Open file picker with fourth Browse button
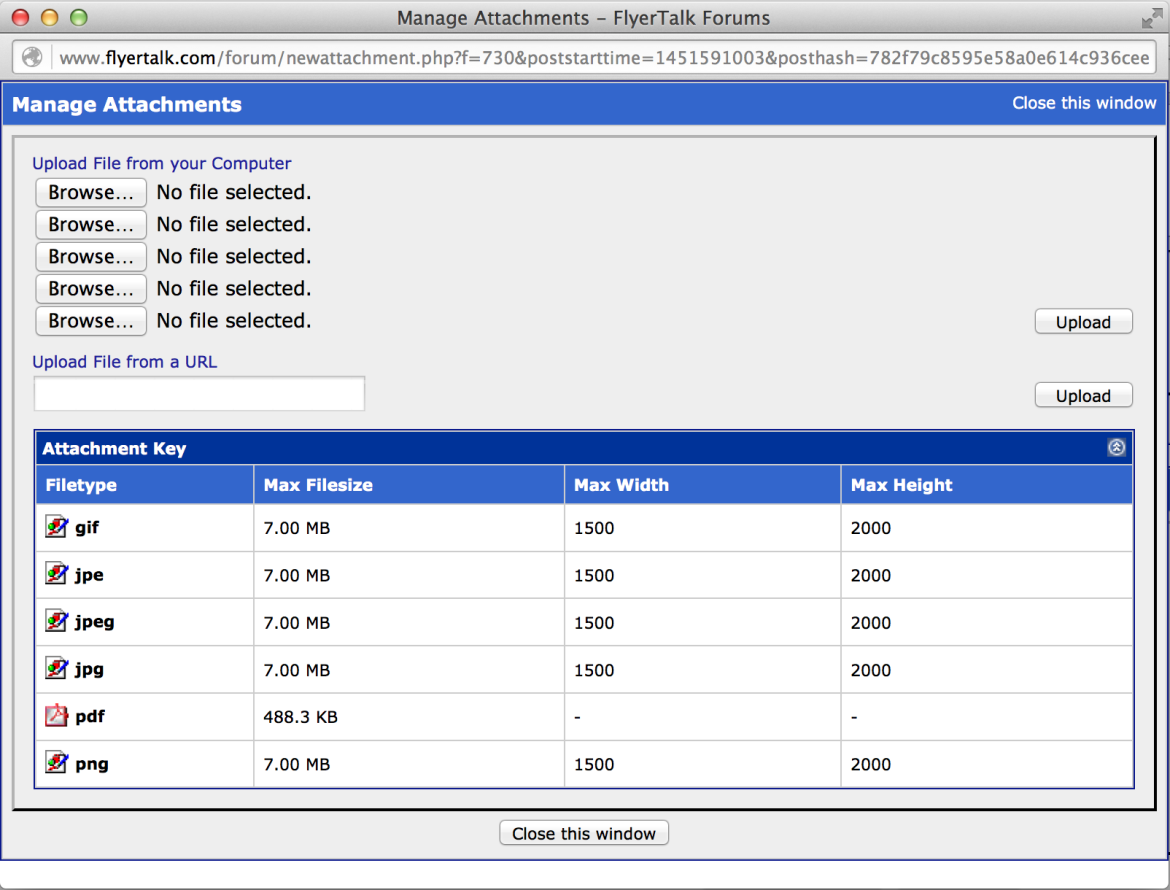Screen dimensions: 1170x890 pyautogui.click(x=91, y=288)
